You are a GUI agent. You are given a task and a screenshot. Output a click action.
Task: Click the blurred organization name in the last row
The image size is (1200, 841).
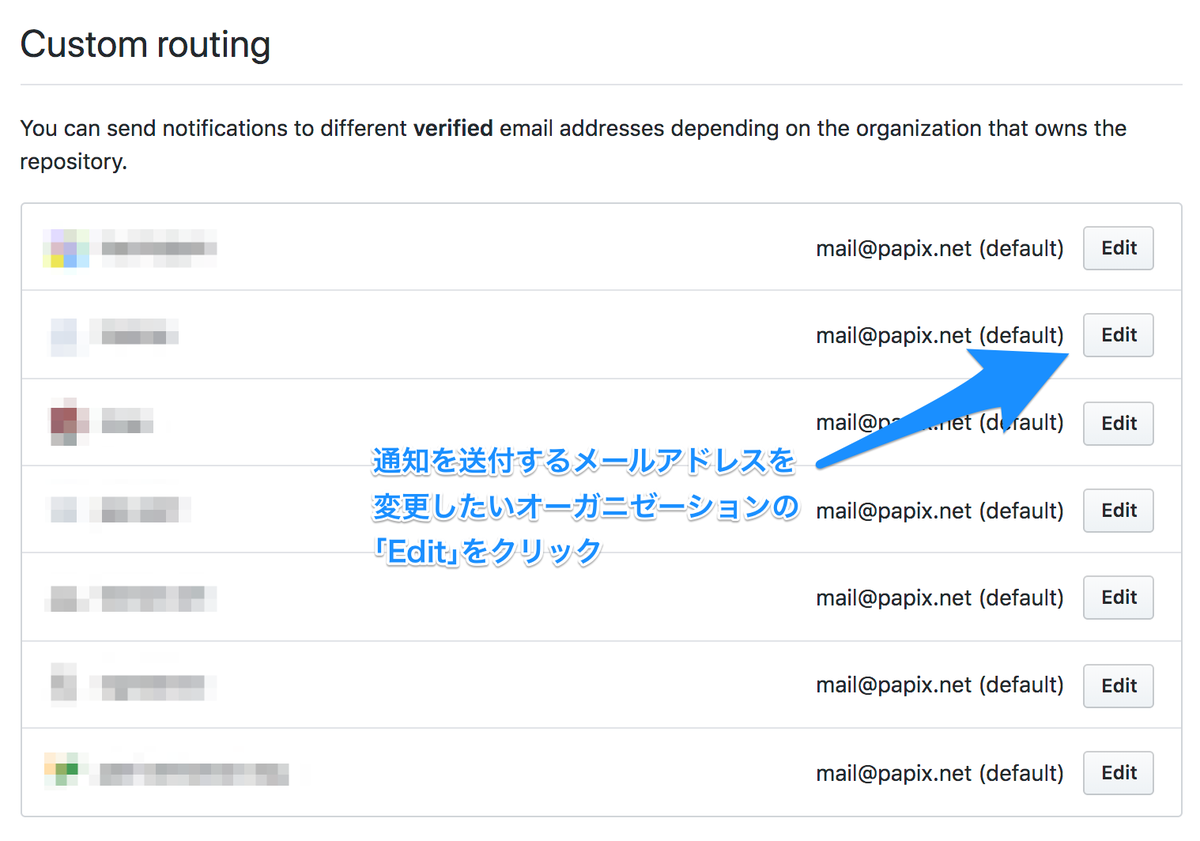(194, 772)
